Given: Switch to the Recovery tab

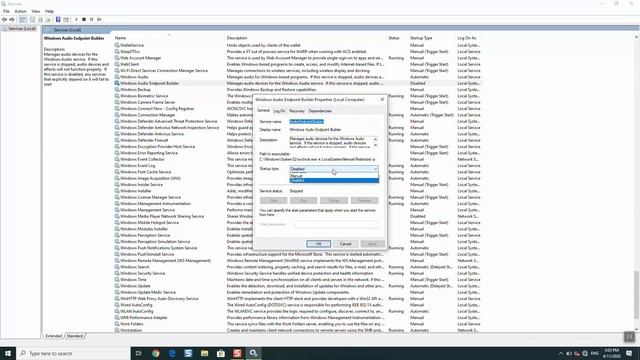Looking at the screenshot, I should click(297, 111).
